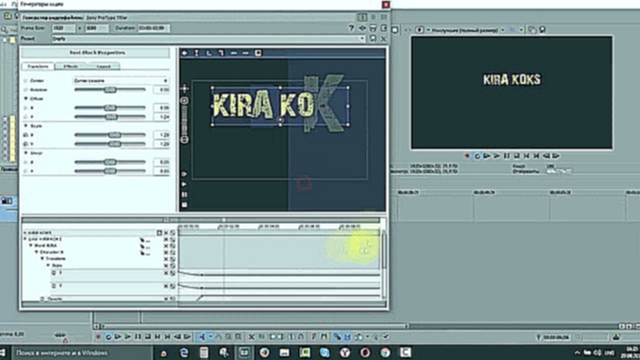Pause the titler canvas preview
Viewport: 640px width, 360px height.
click(184, 195)
